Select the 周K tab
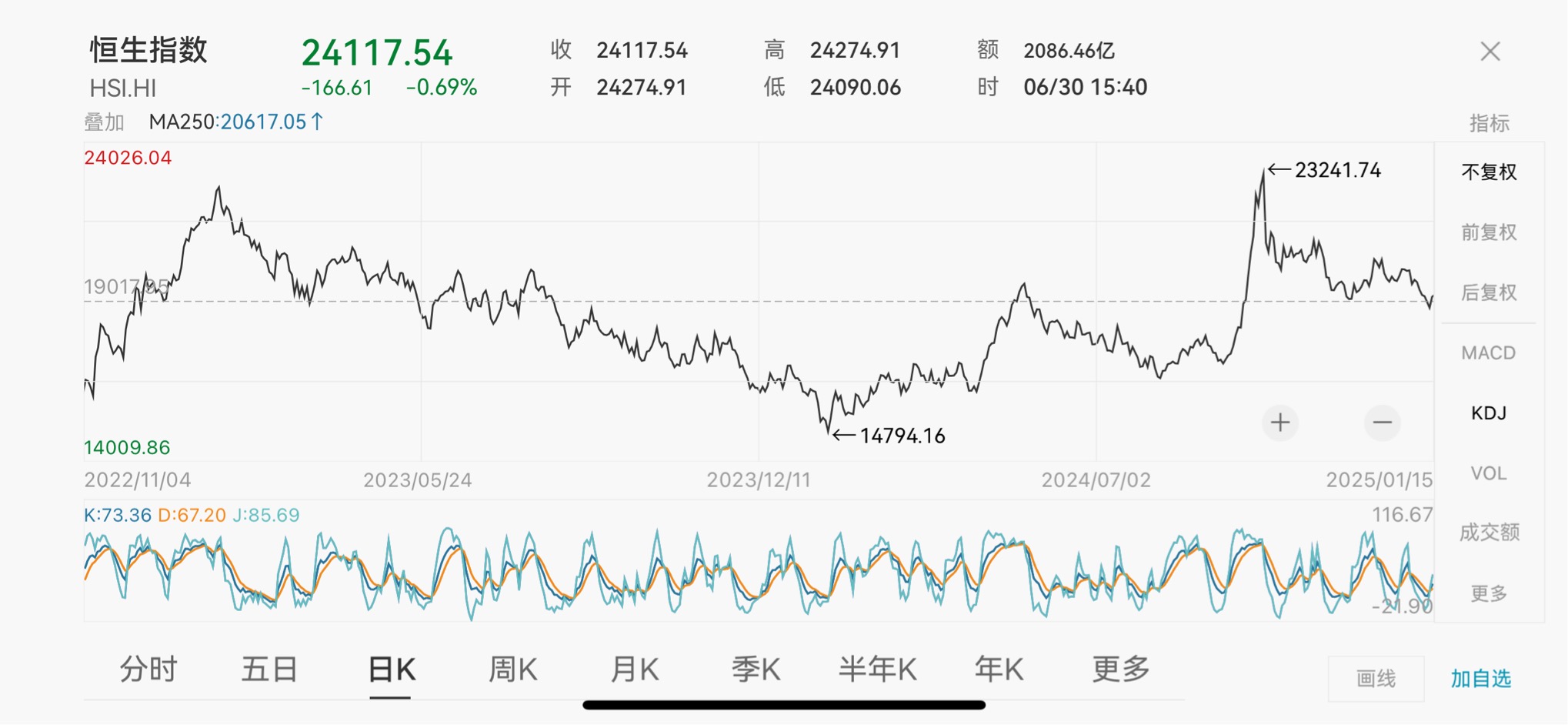 [512, 669]
